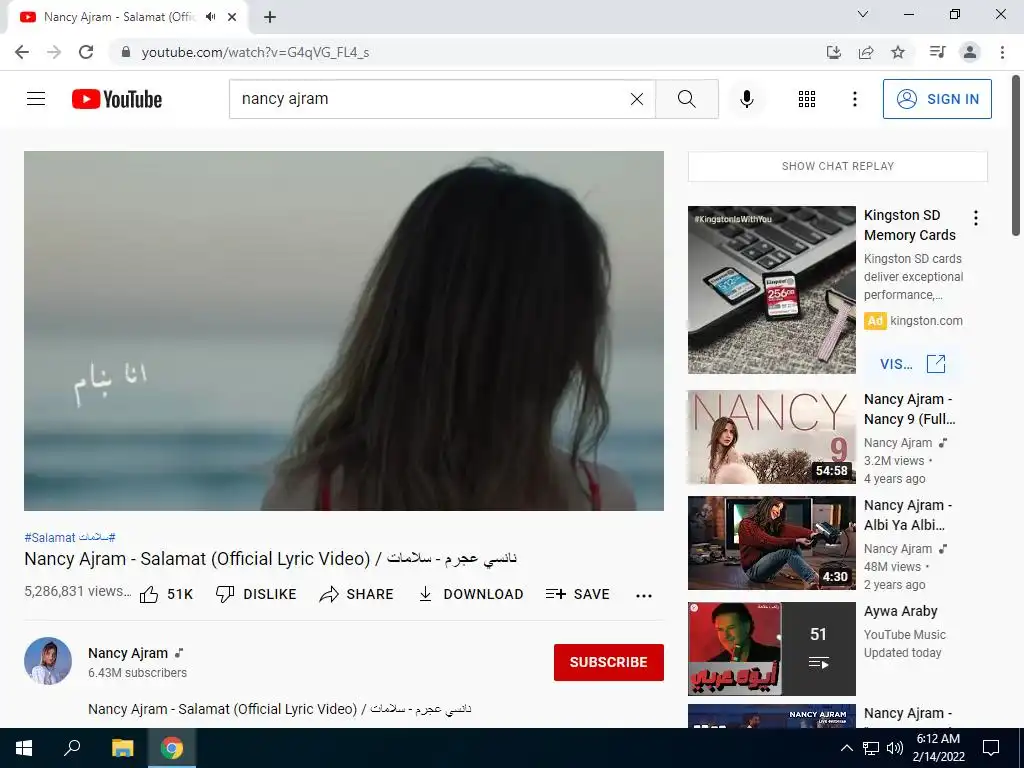
Task: Click the video player to pause
Action: tap(344, 330)
